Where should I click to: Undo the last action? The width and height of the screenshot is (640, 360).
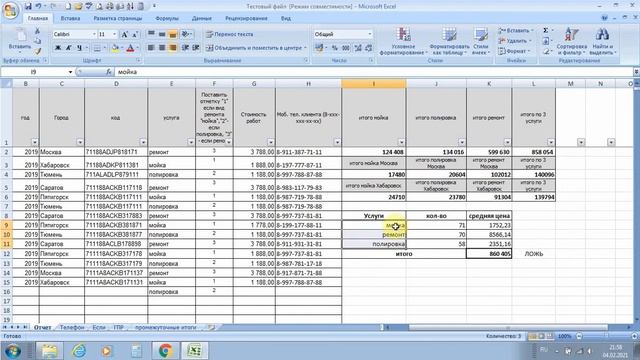click(38, 6)
